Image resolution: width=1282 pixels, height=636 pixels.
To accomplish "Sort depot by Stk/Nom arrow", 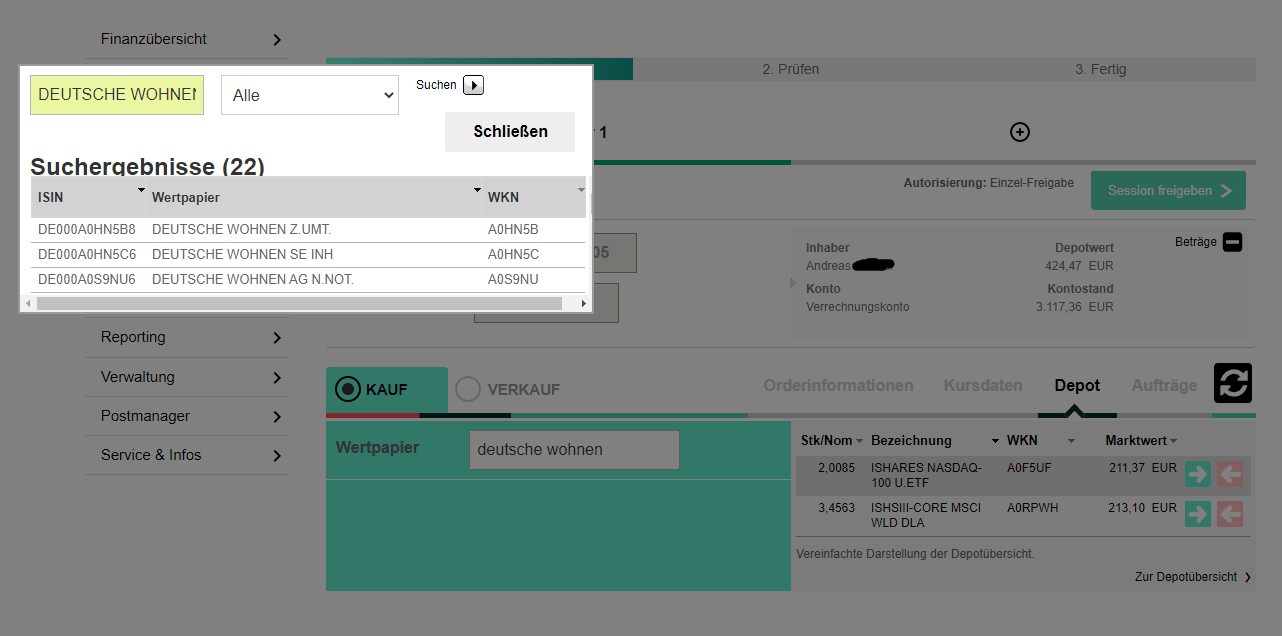I will 859,441.
